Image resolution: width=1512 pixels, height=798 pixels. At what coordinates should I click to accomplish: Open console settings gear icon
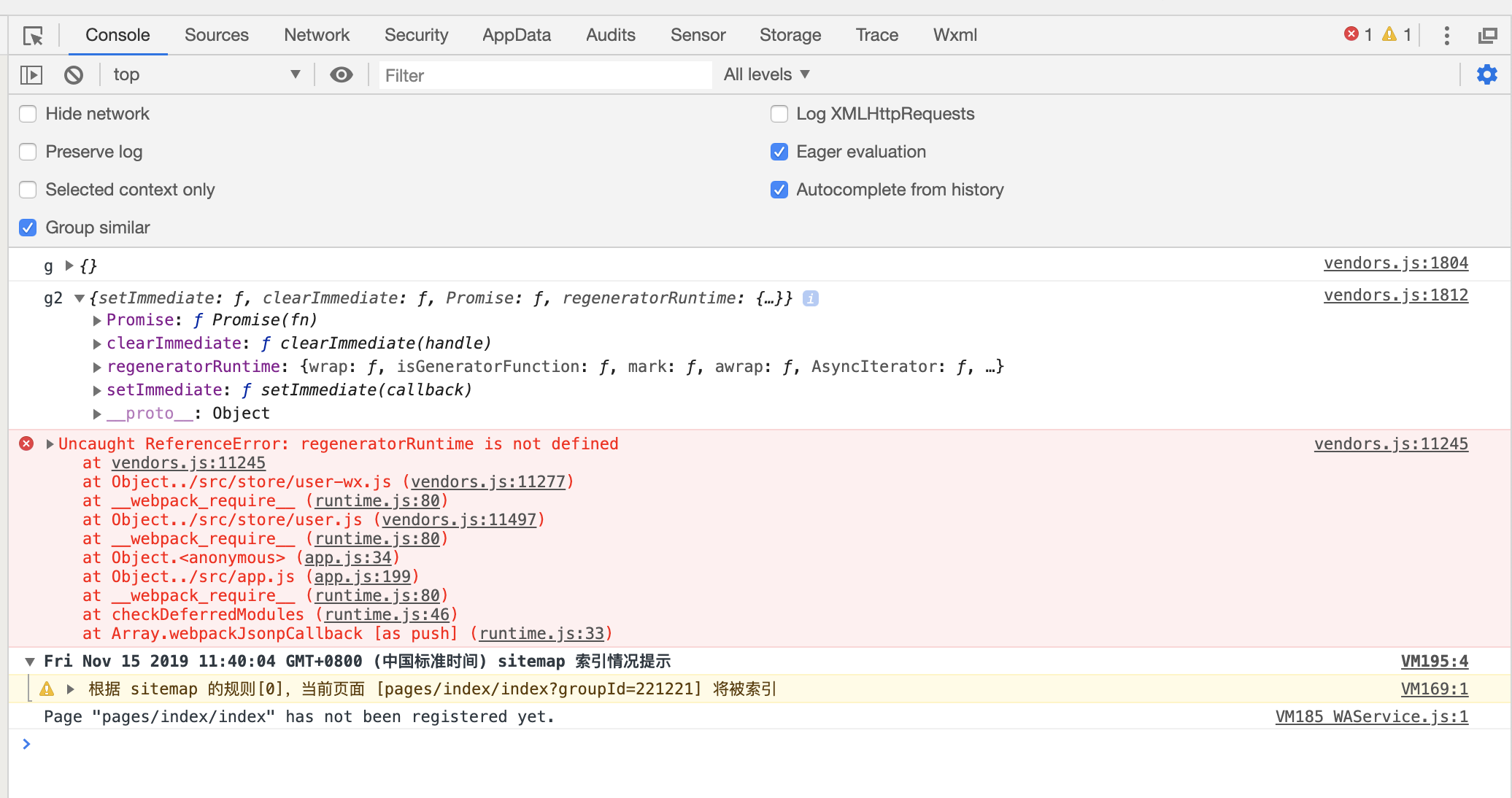point(1486,74)
